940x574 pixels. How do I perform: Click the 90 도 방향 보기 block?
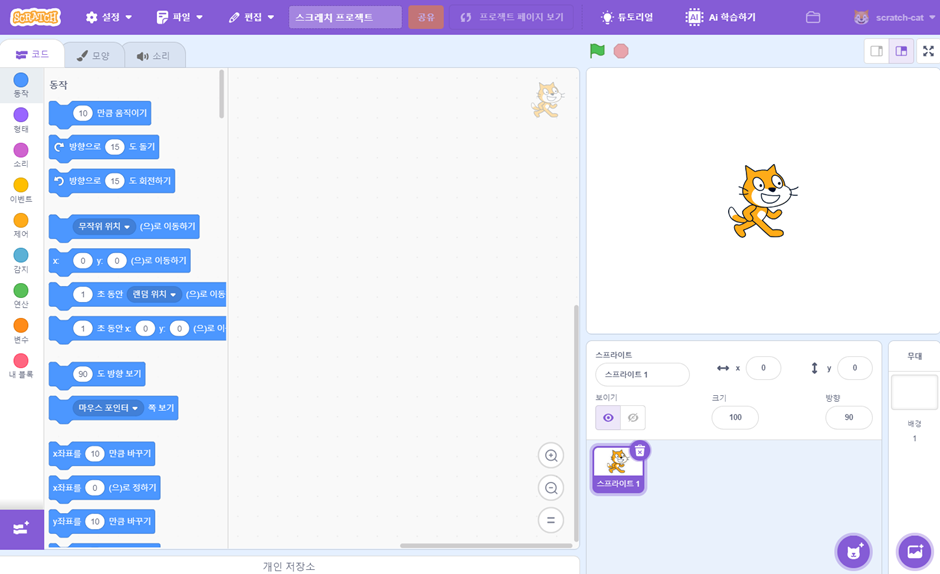click(x=97, y=374)
